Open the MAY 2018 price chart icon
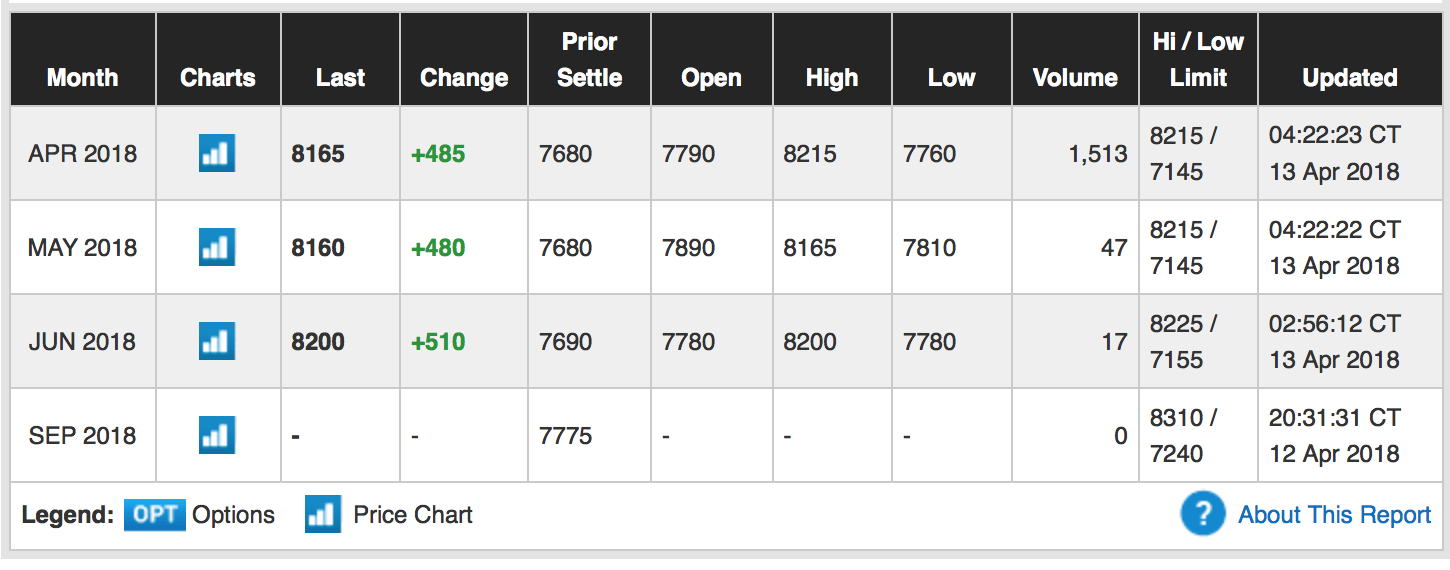The width and height of the screenshot is (1450, 570). coord(217,248)
